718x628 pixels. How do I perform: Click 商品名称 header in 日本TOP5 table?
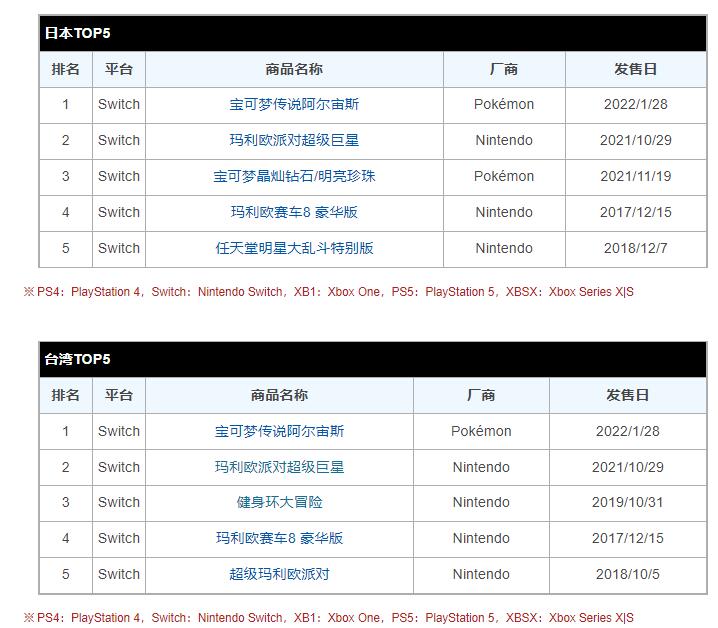click(x=294, y=69)
